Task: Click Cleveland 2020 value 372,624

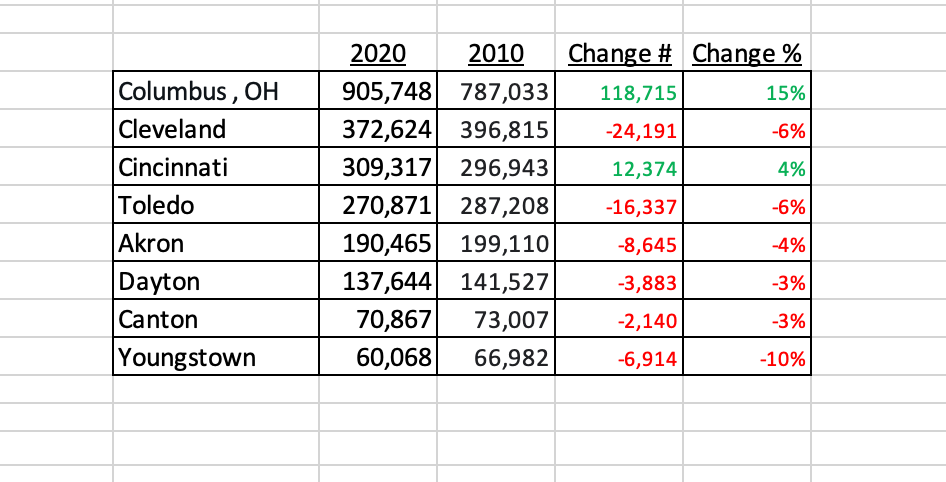Action: tap(378, 128)
